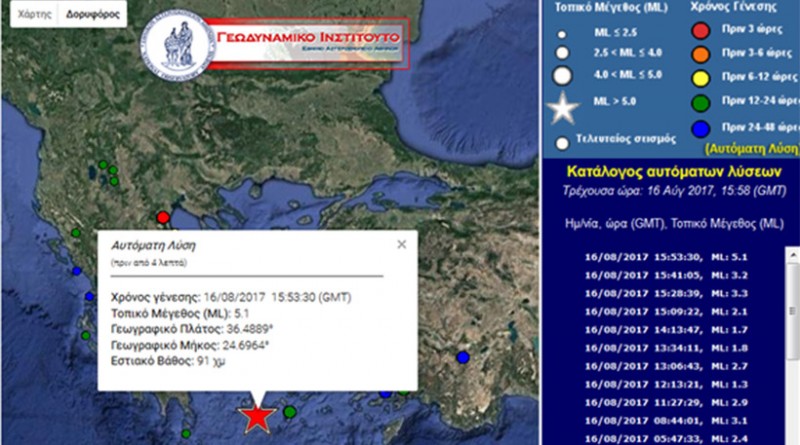Click the Τελευταίος σεισμός legend circle

click(563, 141)
